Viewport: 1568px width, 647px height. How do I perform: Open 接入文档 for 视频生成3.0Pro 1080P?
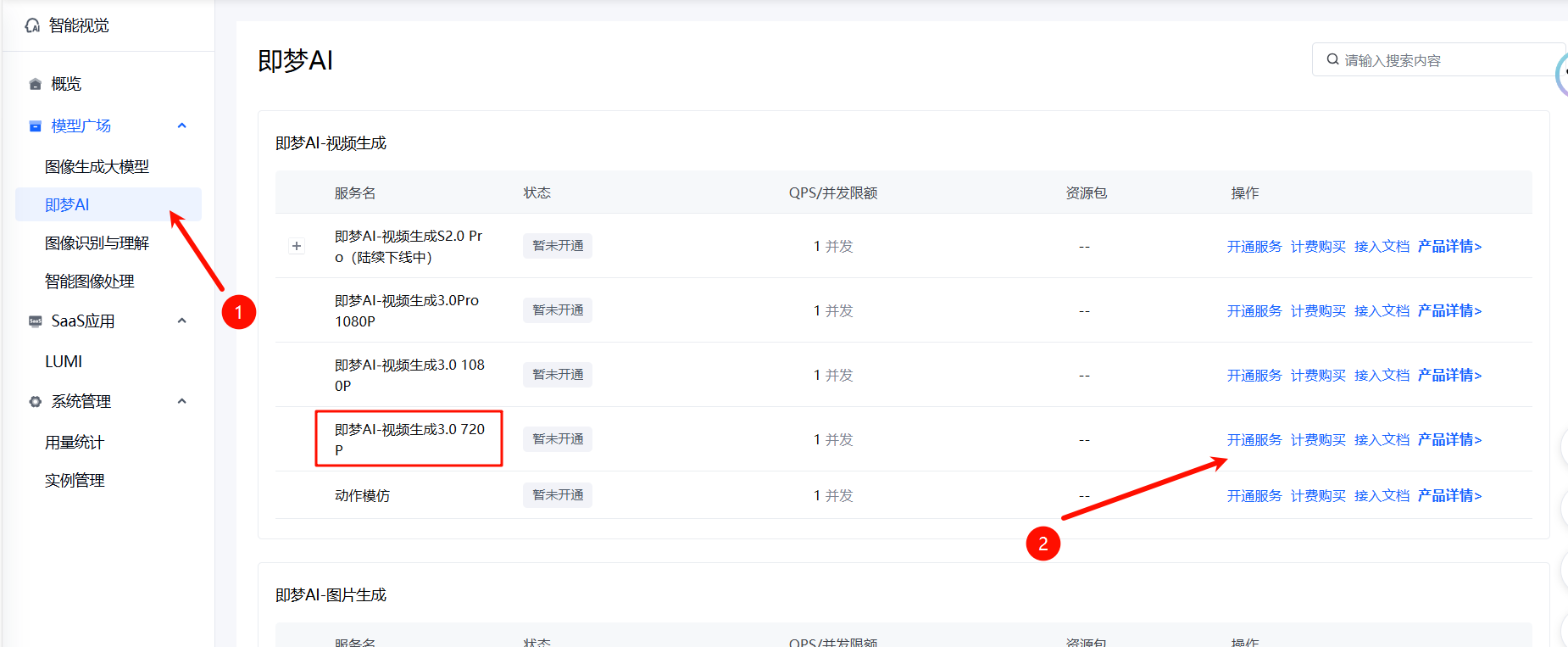pos(1382,310)
